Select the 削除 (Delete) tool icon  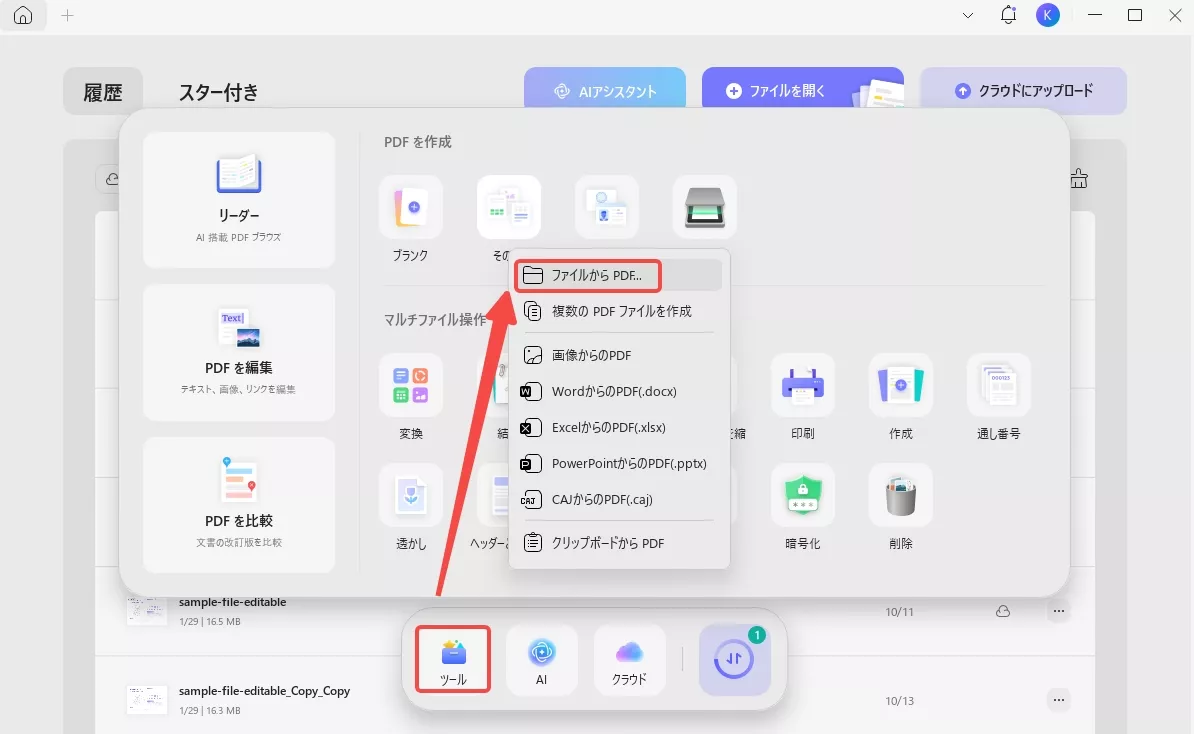[x=900, y=496]
